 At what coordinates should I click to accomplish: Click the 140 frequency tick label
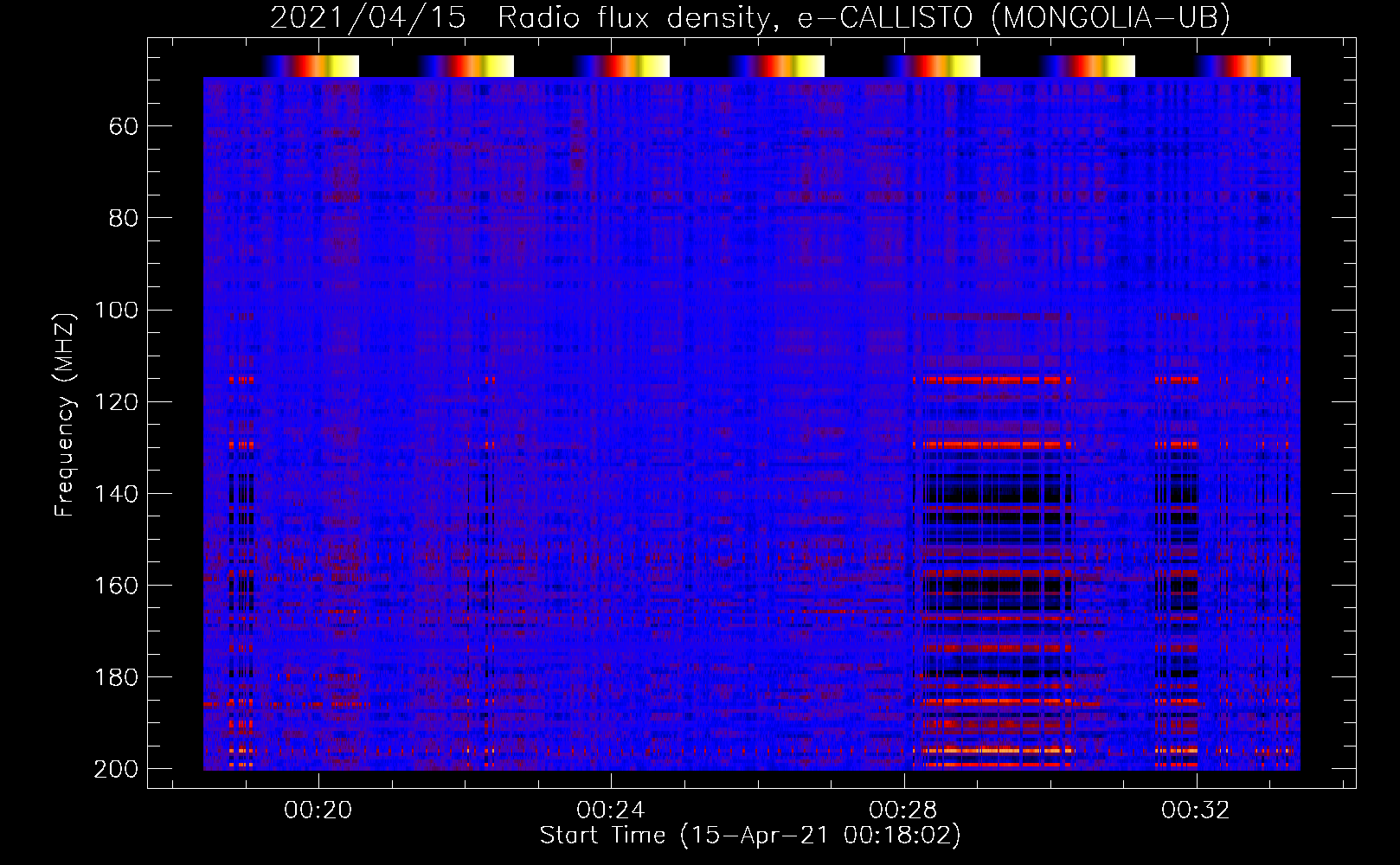click(x=116, y=493)
